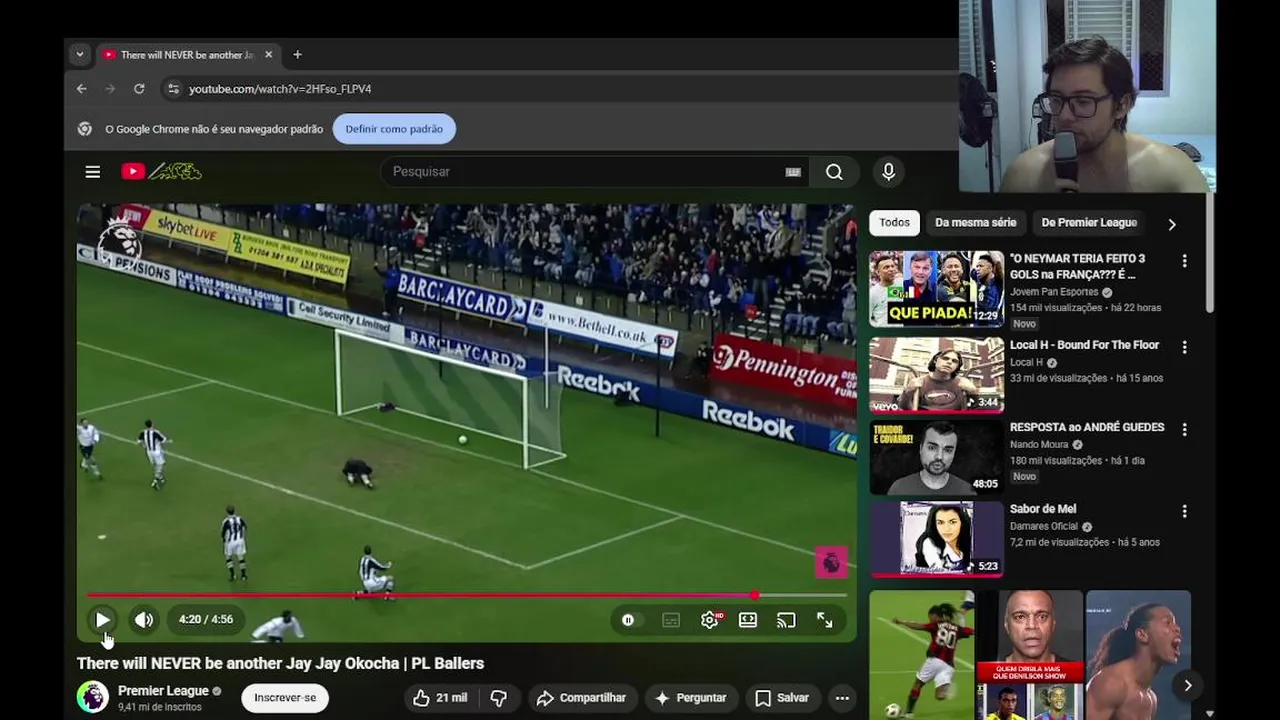The height and width of the screenshot is (720, 1280).
Task: Open video settings gear
Action: pyautogui.click(x=710, y=620)
